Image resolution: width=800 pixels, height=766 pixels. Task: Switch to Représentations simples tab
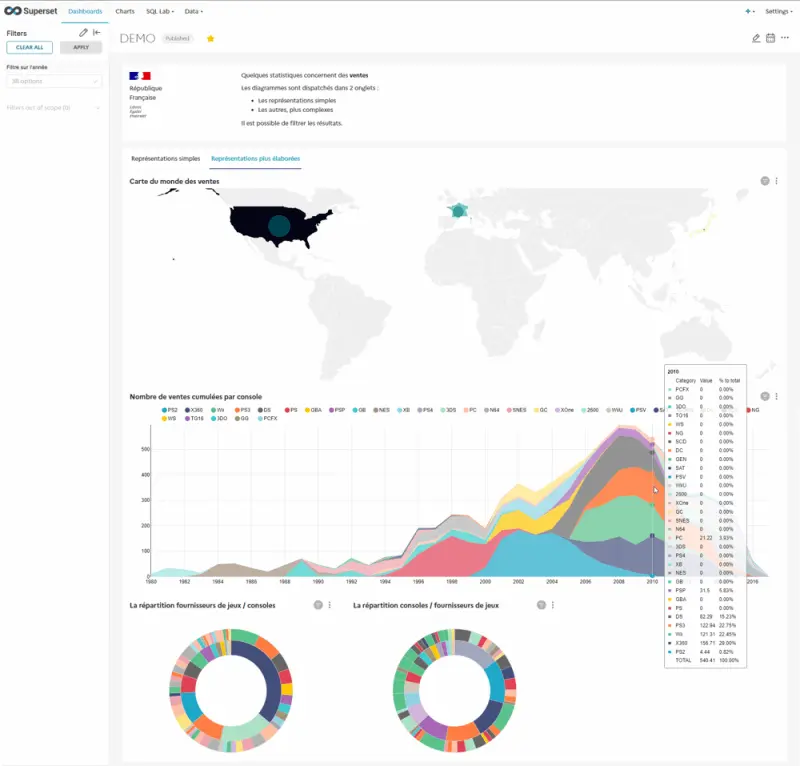166,159
